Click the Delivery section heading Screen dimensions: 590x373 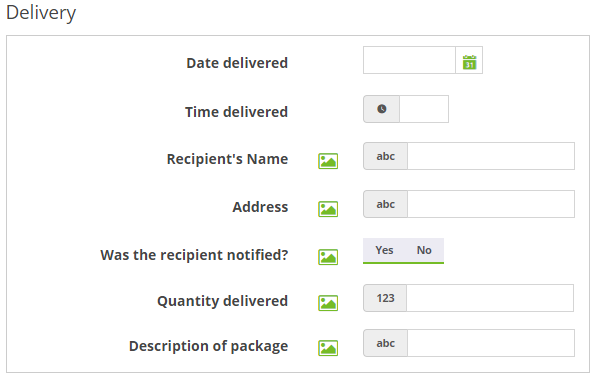41,13
